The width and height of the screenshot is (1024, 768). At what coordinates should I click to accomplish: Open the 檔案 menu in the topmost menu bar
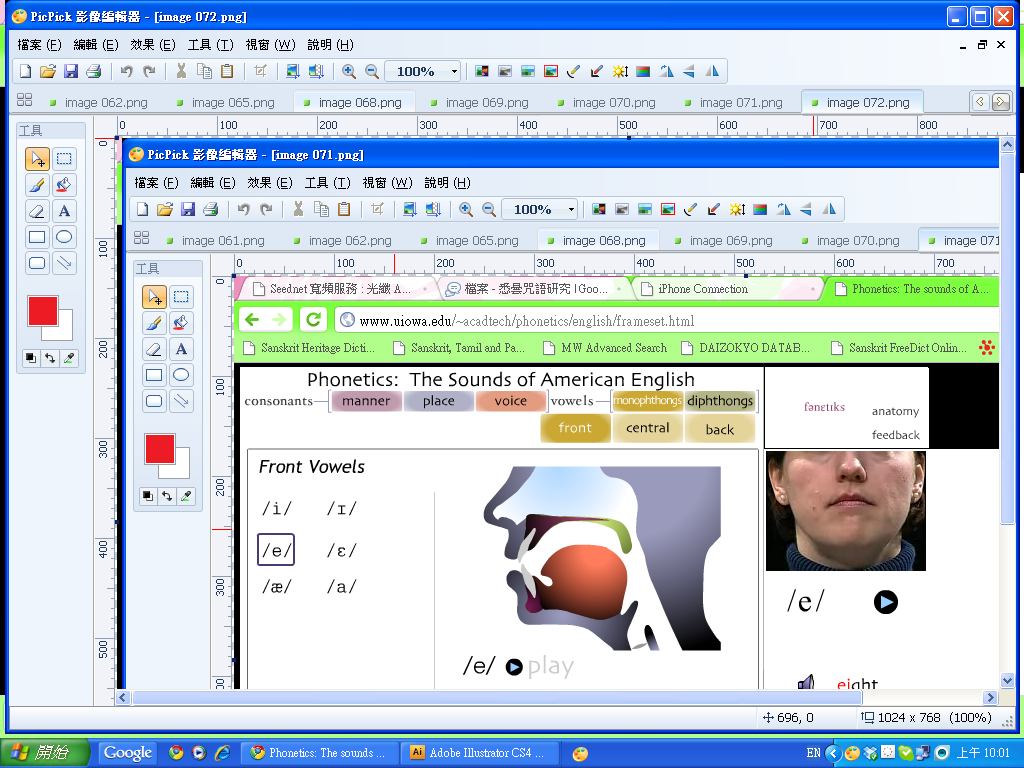tap(39, 45)
